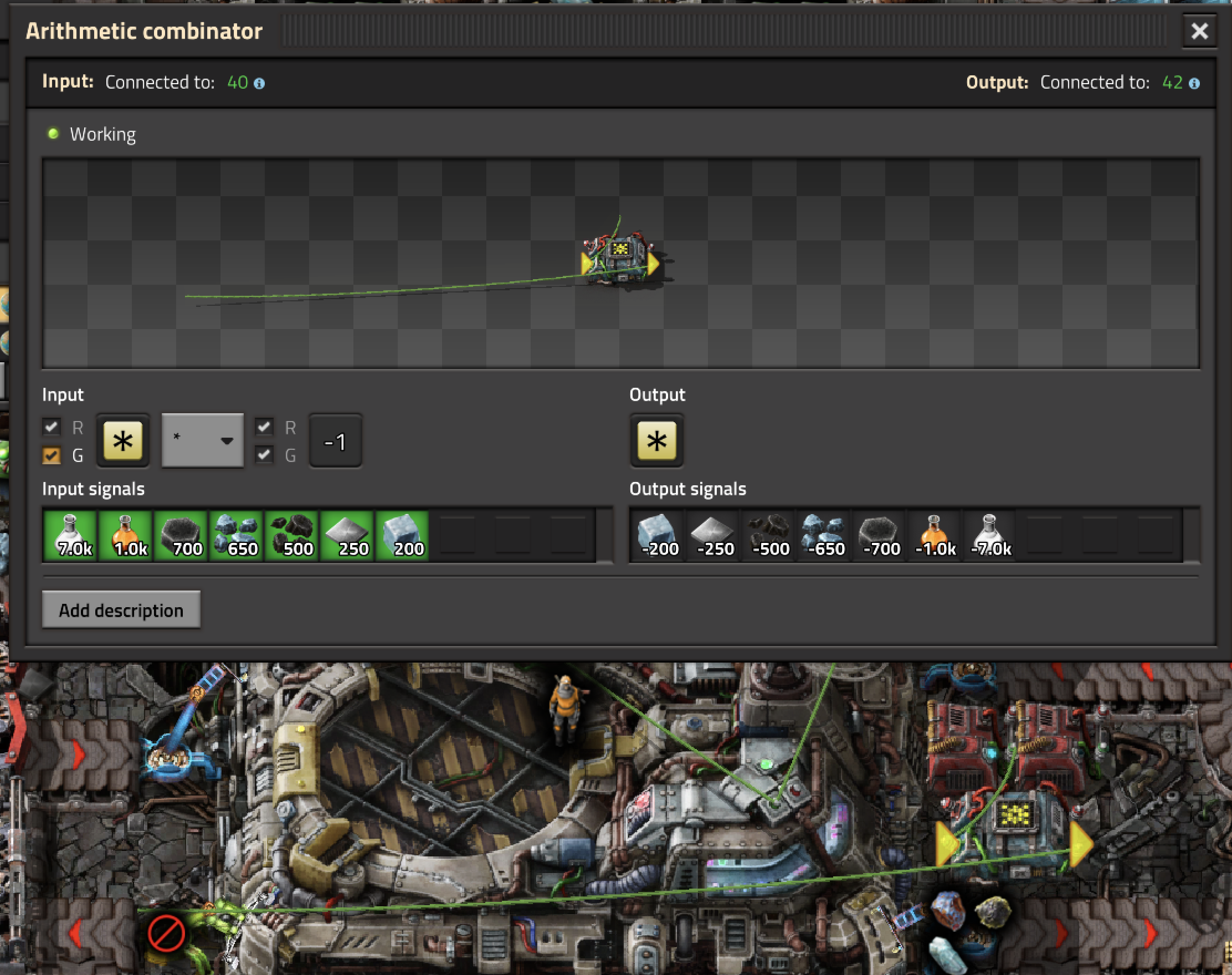Screen dimensions: 1232x975
Task: Click the Output signals heading
Action: 687,489
